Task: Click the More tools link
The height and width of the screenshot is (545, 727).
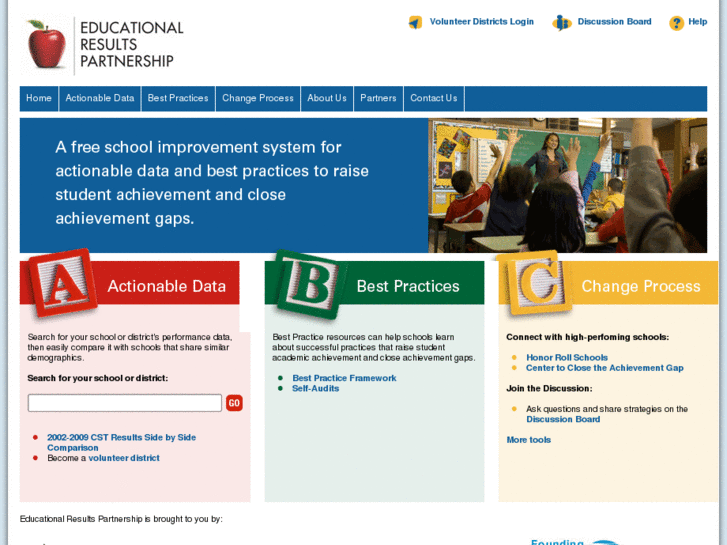Action: coord(529,440)
